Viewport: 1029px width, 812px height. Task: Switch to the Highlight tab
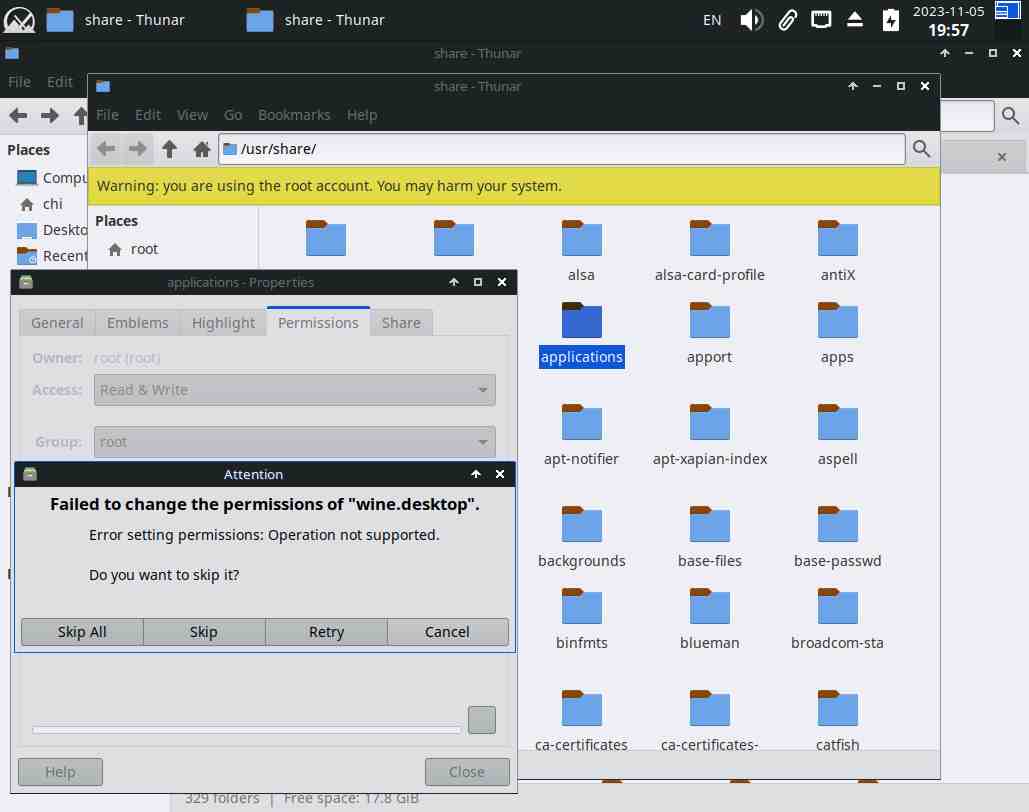pos(223,322)
